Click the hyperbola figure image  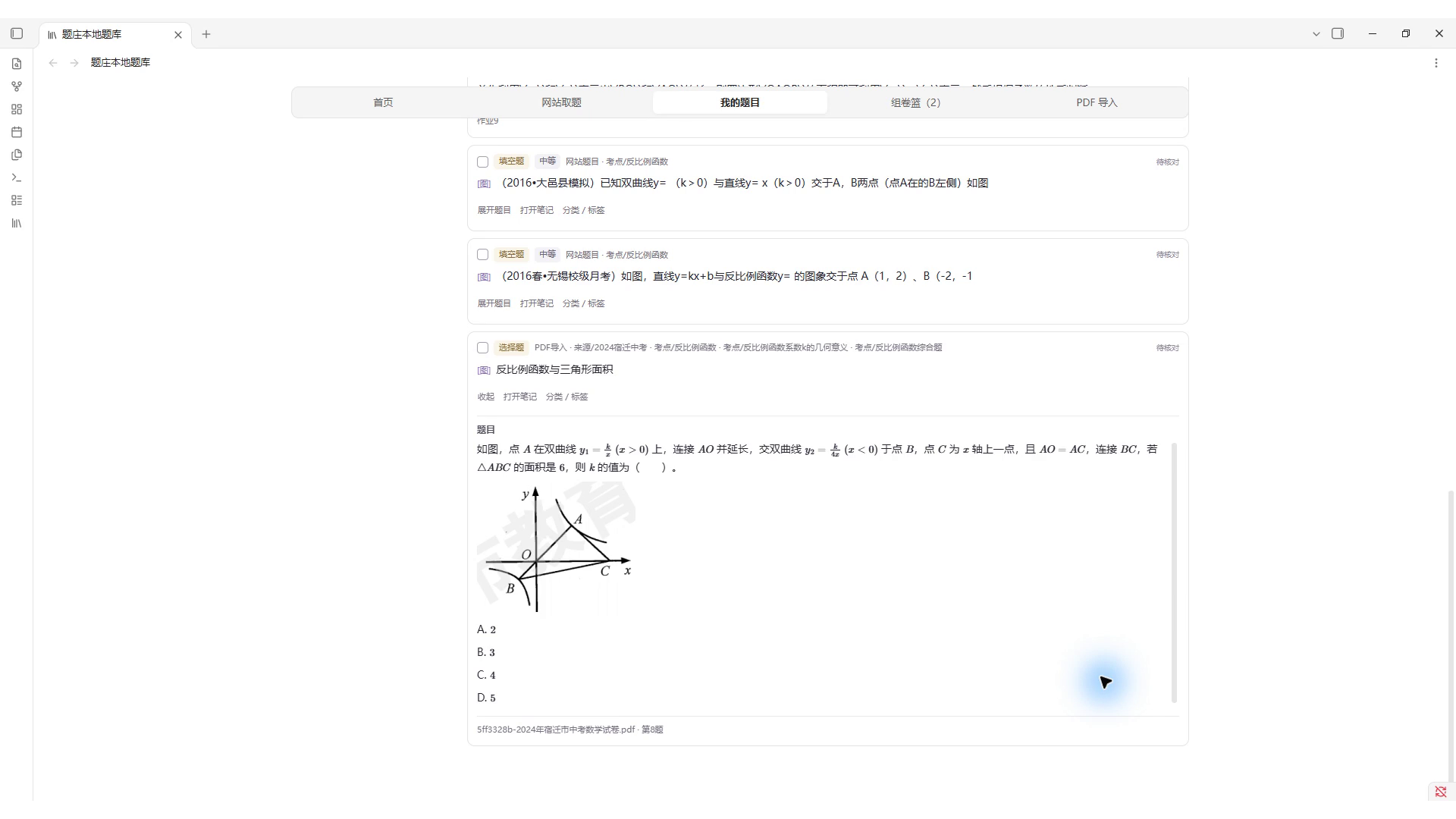tap(557, 548)
